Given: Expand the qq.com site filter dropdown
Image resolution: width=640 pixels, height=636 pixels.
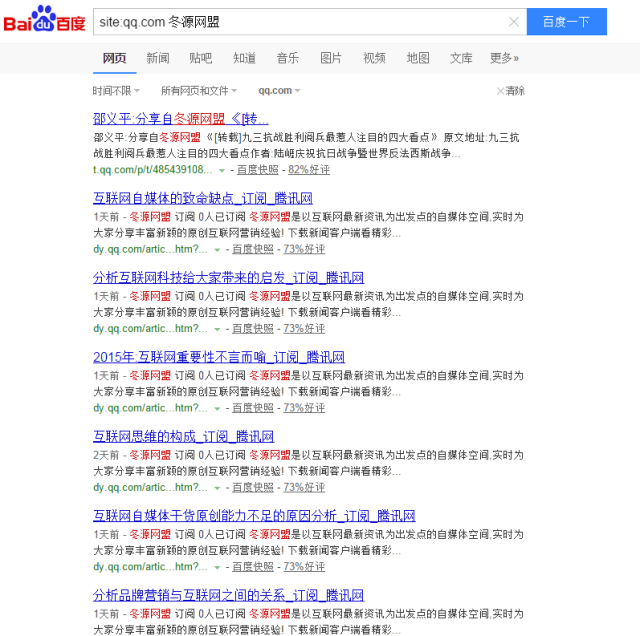Looking at the screenshot, I should click(x=279, y=91).
